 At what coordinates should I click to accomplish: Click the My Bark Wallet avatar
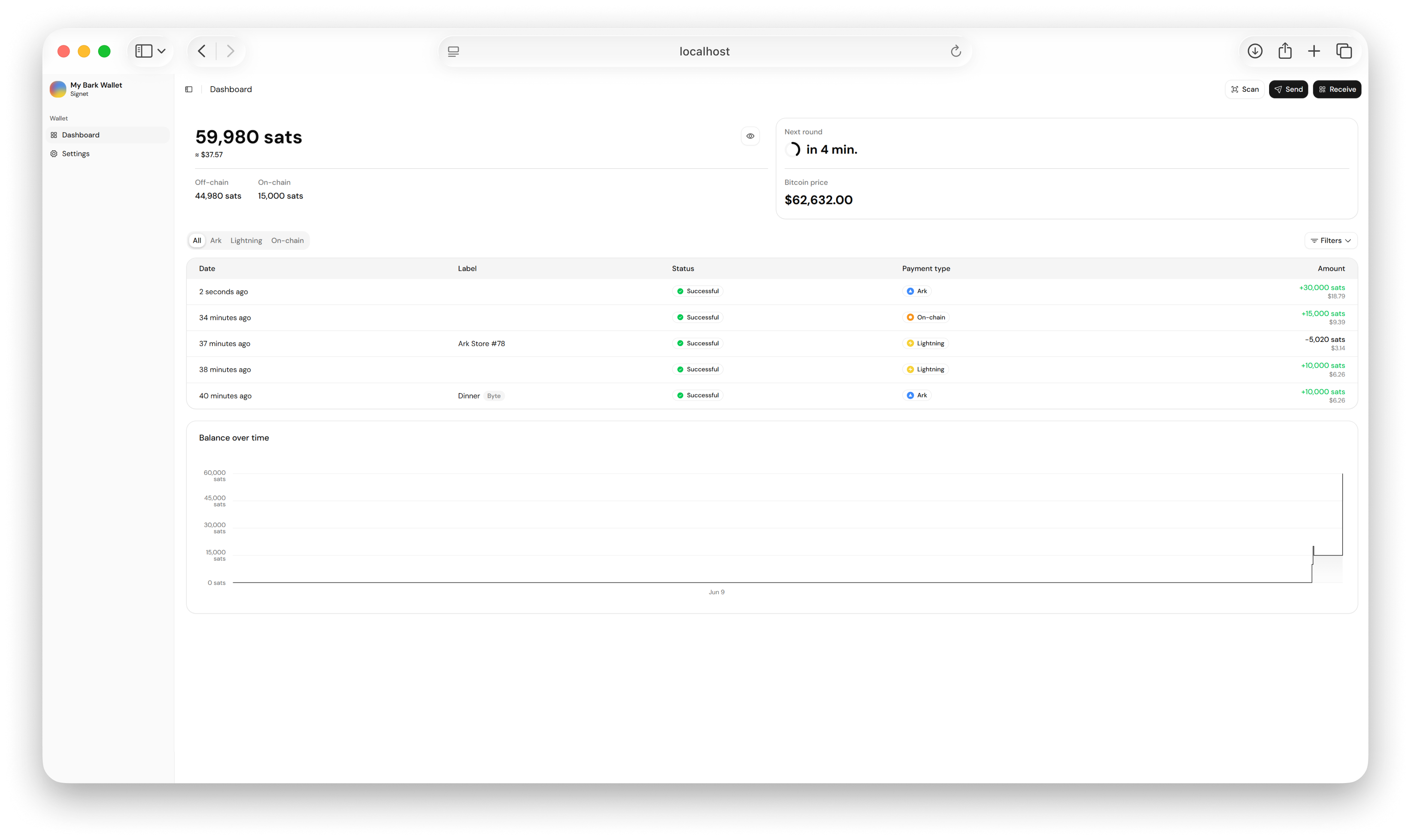58,90
